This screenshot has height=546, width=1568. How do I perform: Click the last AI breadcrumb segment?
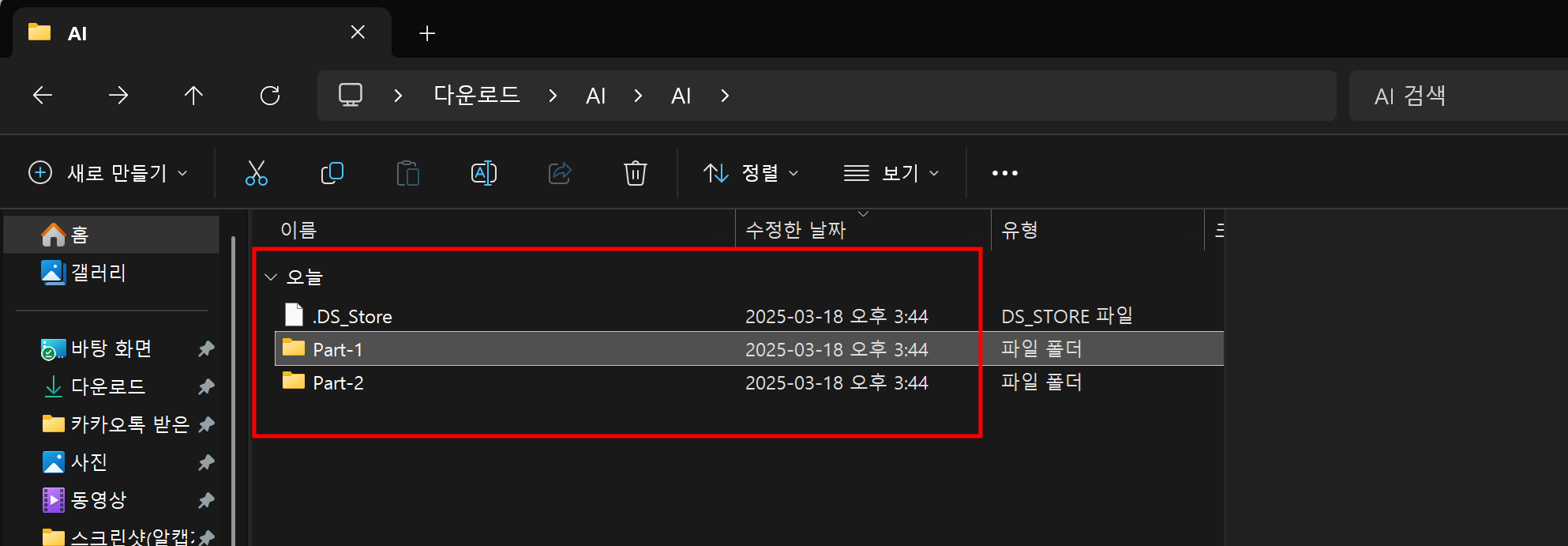click(681, 96)
